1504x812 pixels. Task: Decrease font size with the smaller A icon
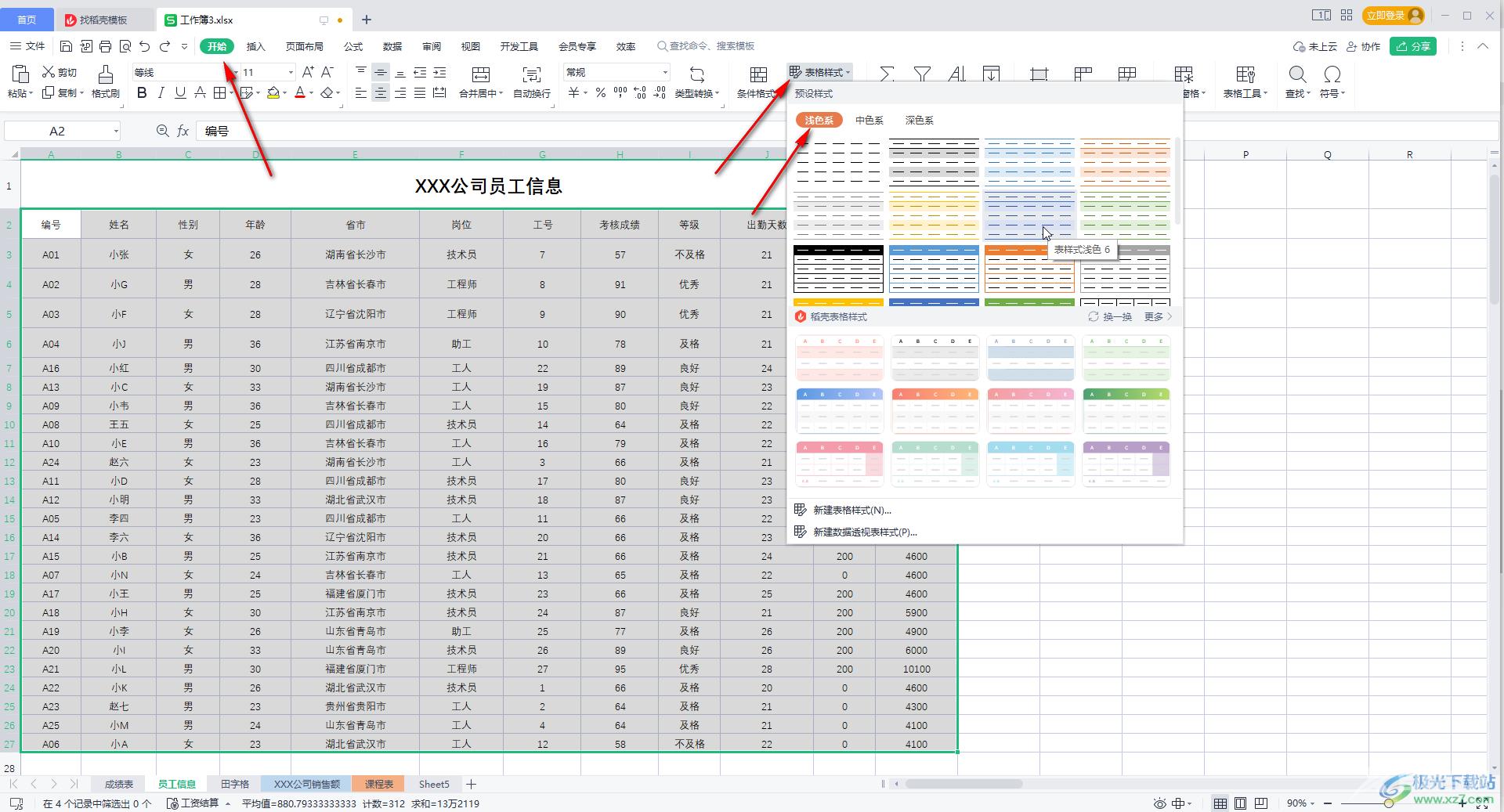point(327,72)
